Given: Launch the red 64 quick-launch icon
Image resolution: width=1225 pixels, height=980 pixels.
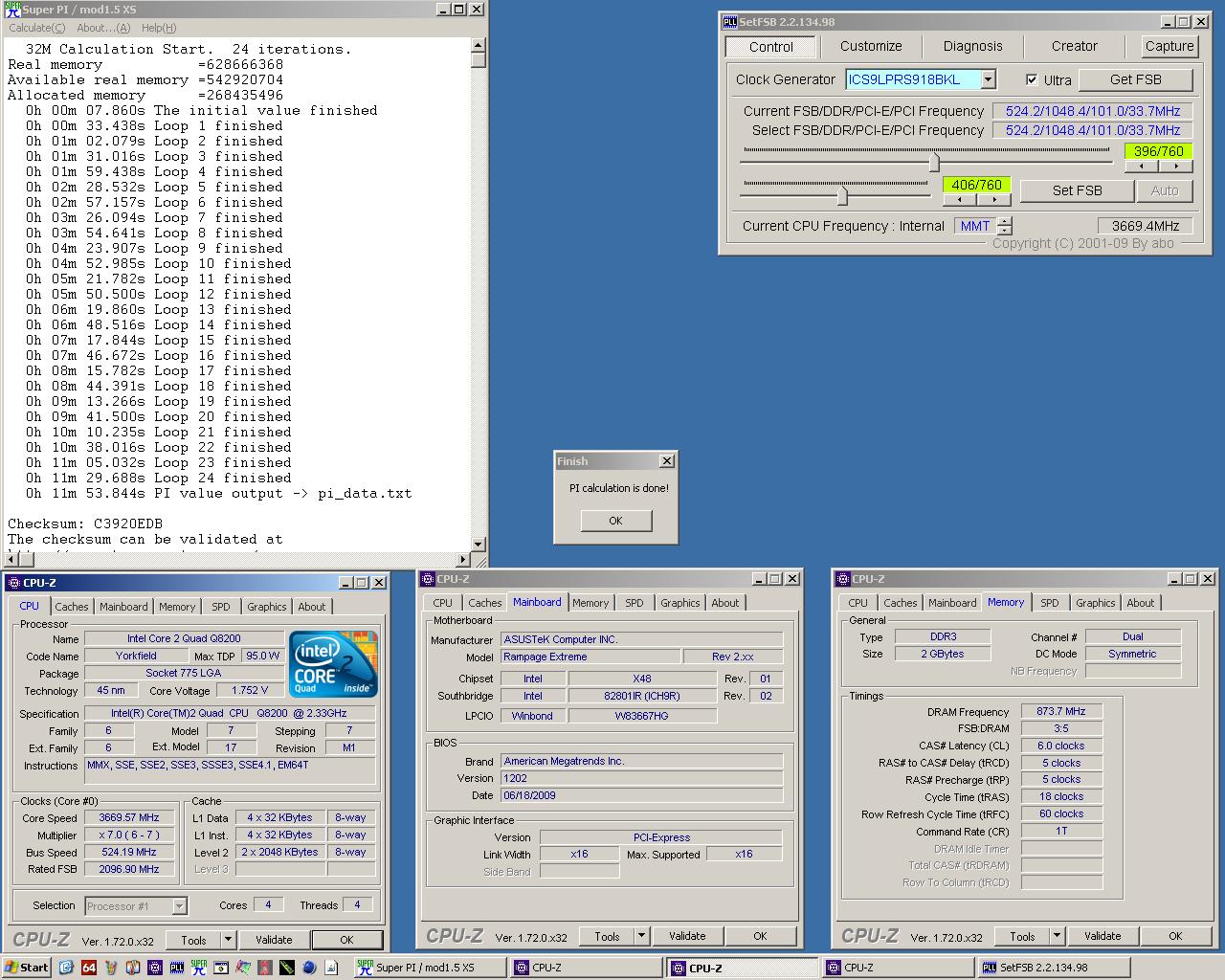Looking at the screenshot, I should [89, 968].
